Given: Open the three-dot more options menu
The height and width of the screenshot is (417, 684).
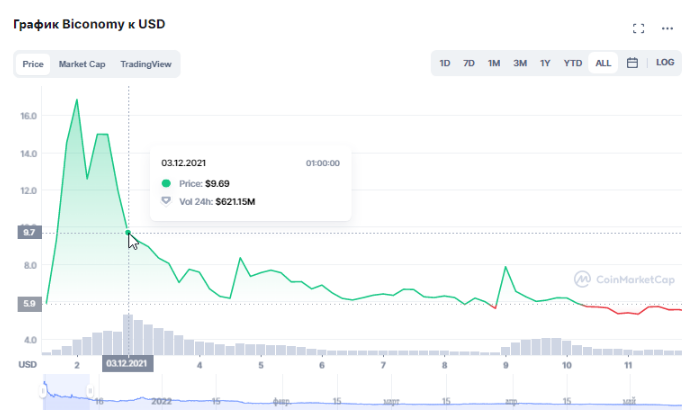Looking at the screenshot, I should tap(668, 28).
